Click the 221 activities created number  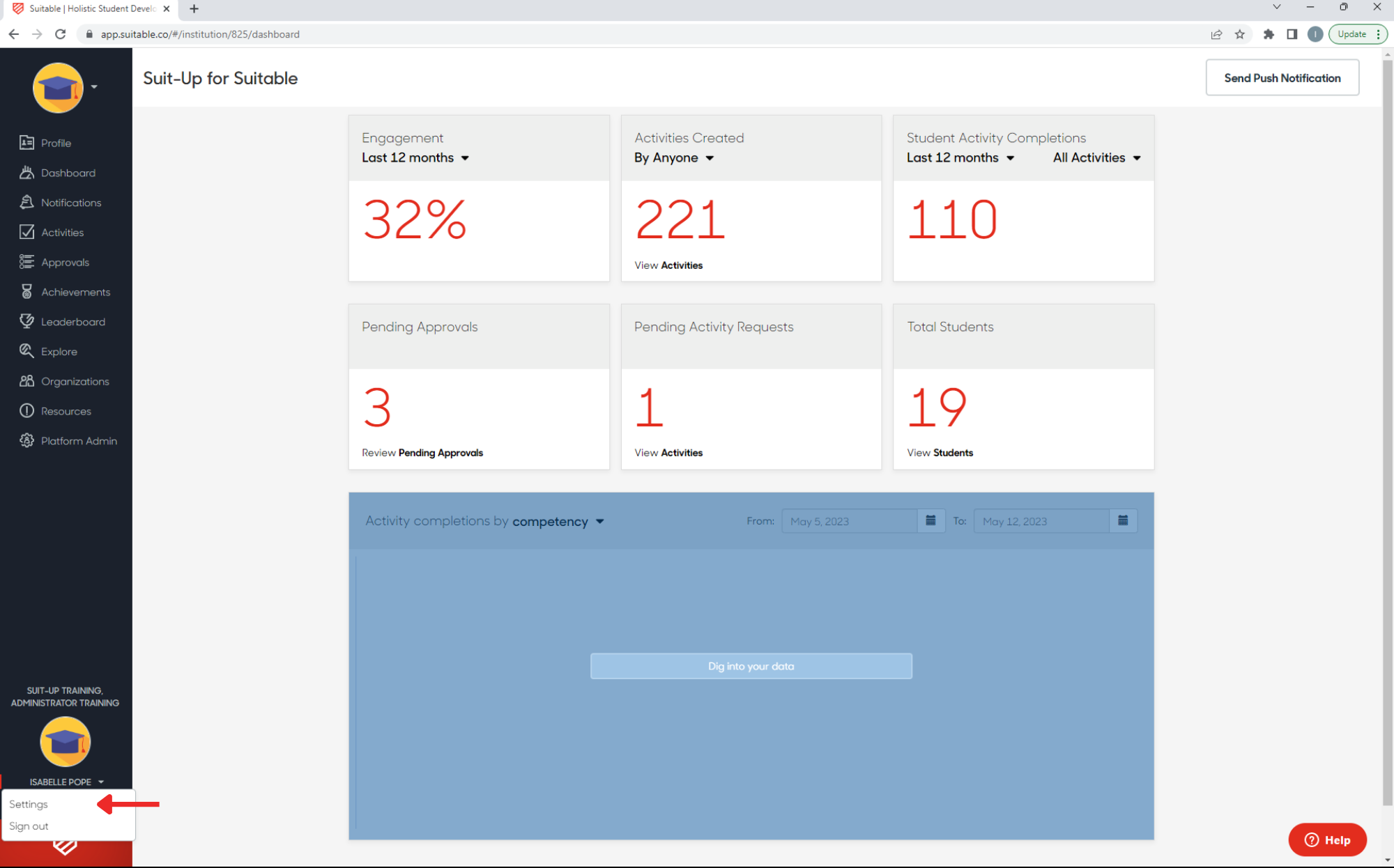[x=680, y=219]
